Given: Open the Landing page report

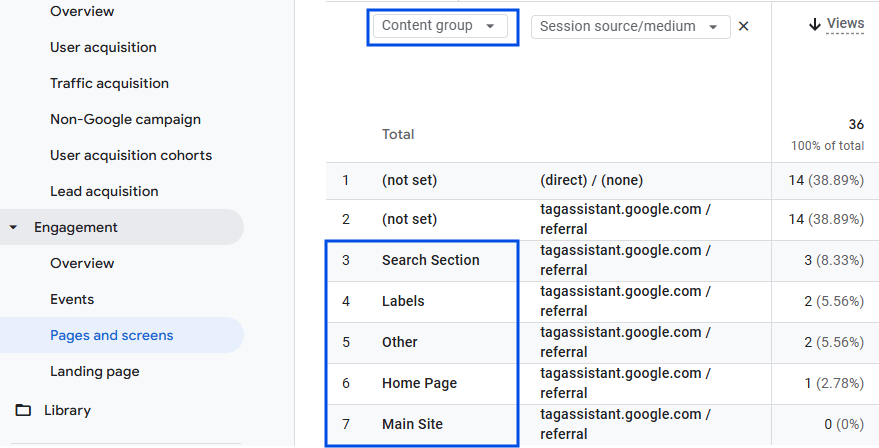Looking at the screenshot, I should pyautogui.click(x=95, y=372).
